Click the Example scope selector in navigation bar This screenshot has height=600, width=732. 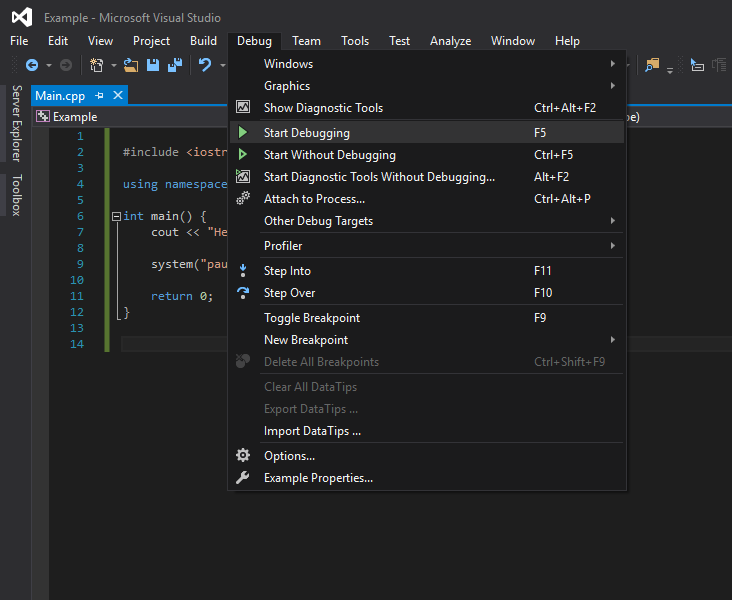tap(131, 116)
